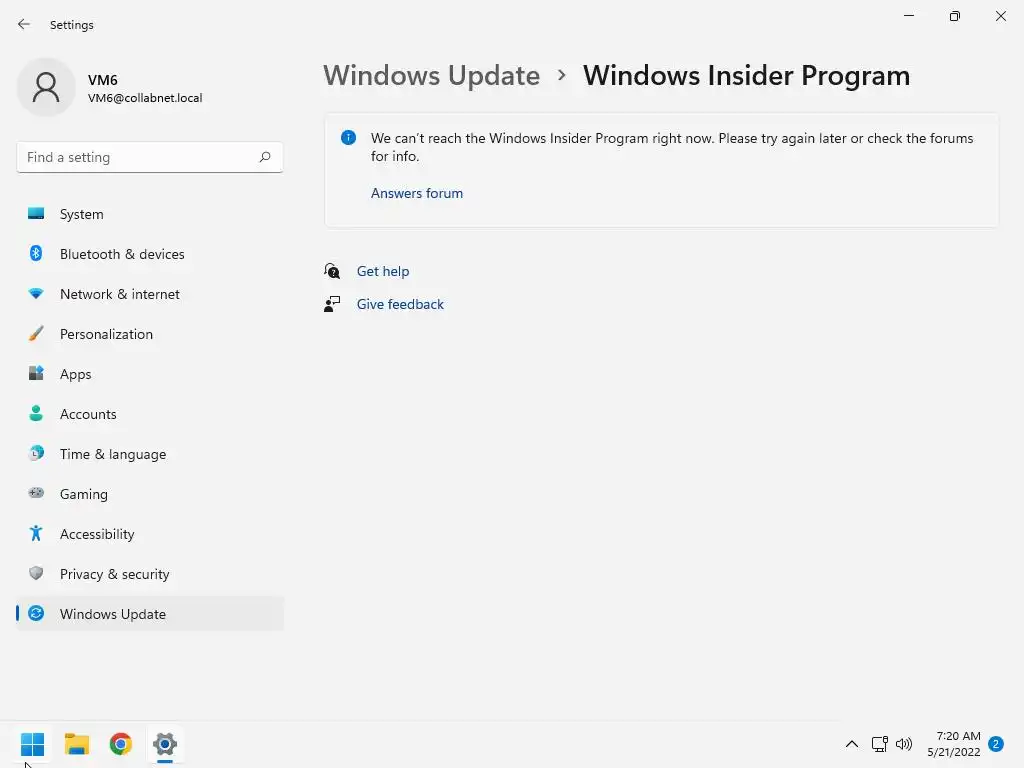Open the Answers forum link
The width and height of the screenshot is (1024, 768).
pyautogui.click(x=417, y=193)
